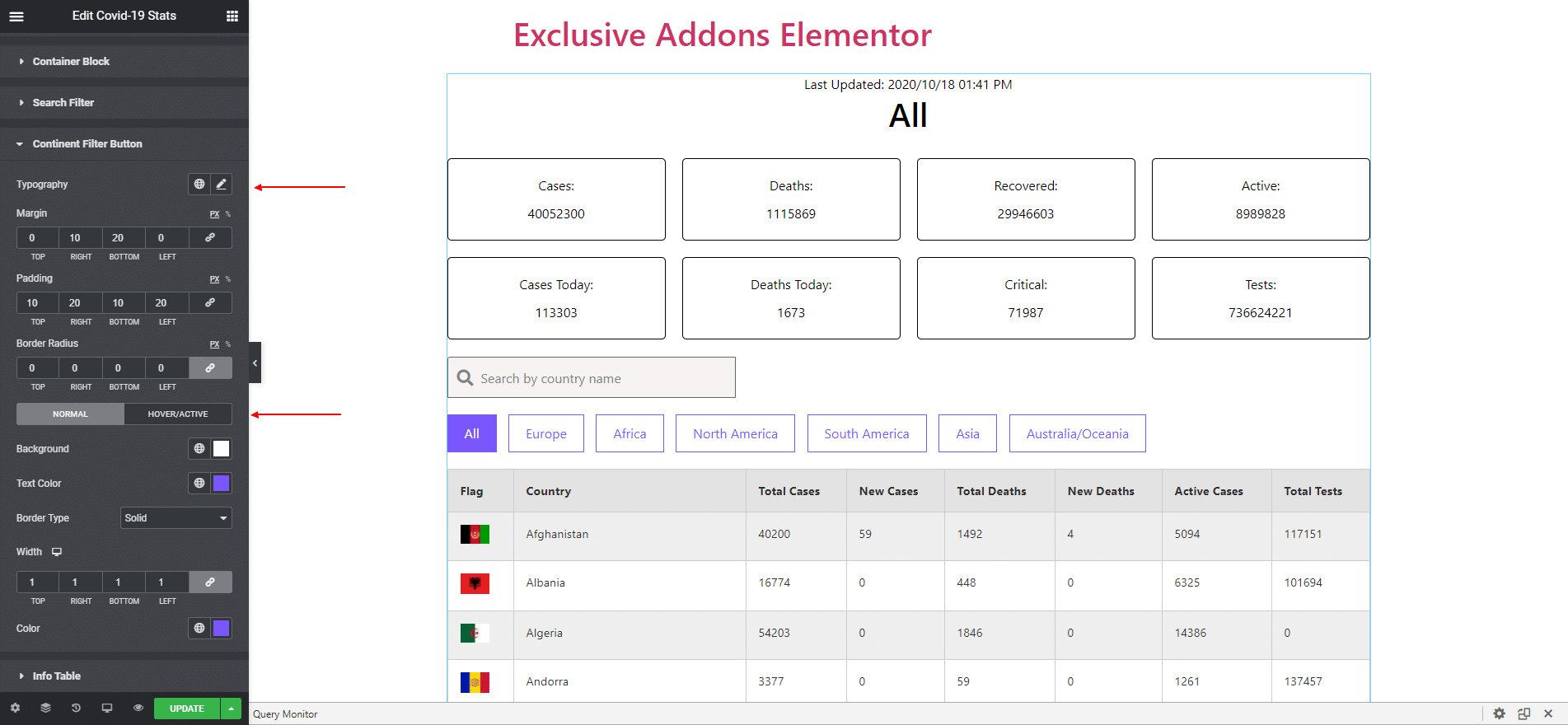Viewport: 1568px width, 725px height.
Task: Open the widgets grid panel icon
Action: (x=232, y=16)
